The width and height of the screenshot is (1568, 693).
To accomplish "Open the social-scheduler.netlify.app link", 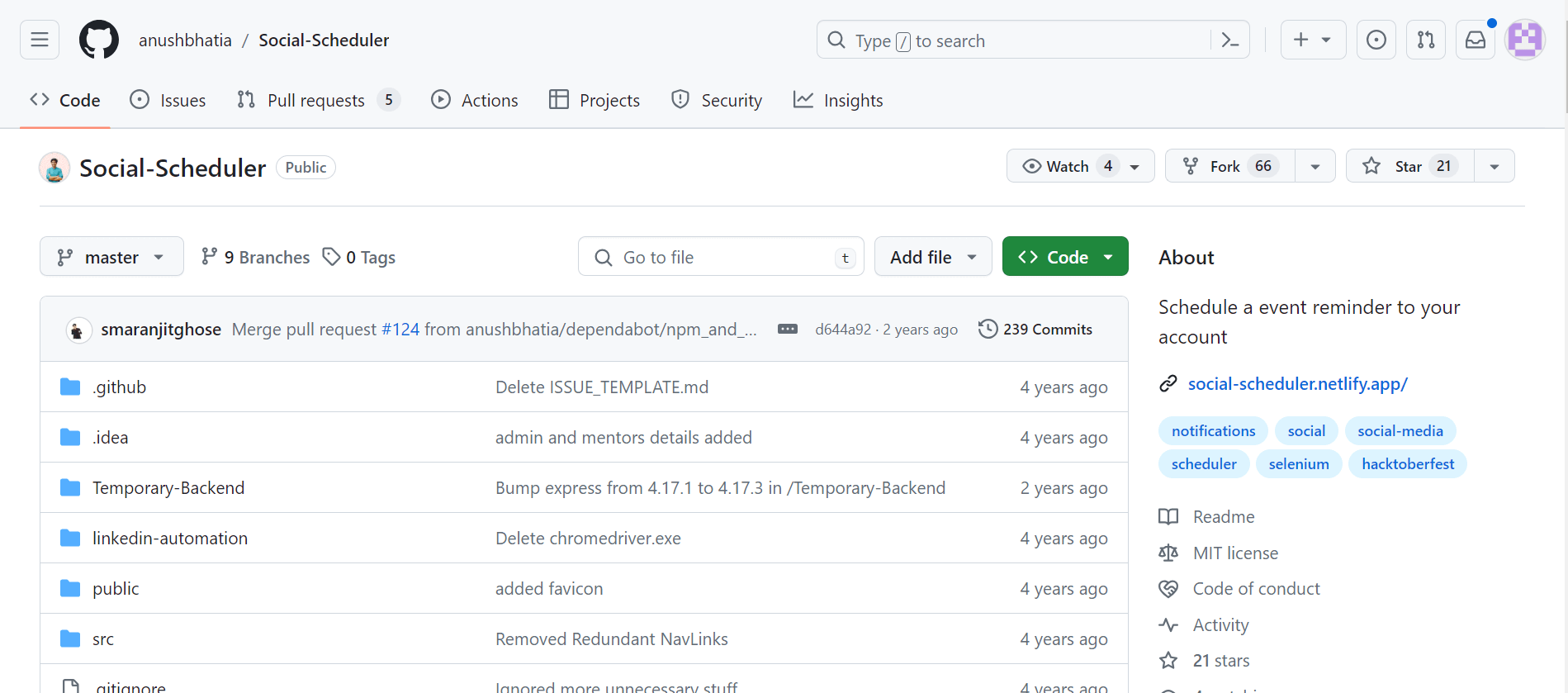I will [x=1297, y=383].
